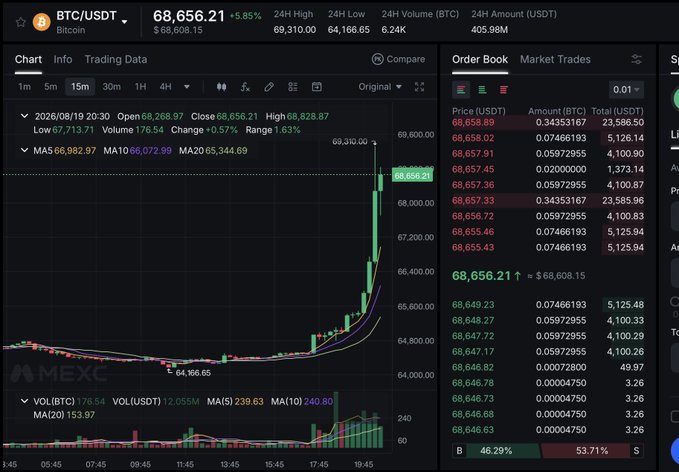
Task: Open the candlestick chart type icon
Action: tap(221, 87)
